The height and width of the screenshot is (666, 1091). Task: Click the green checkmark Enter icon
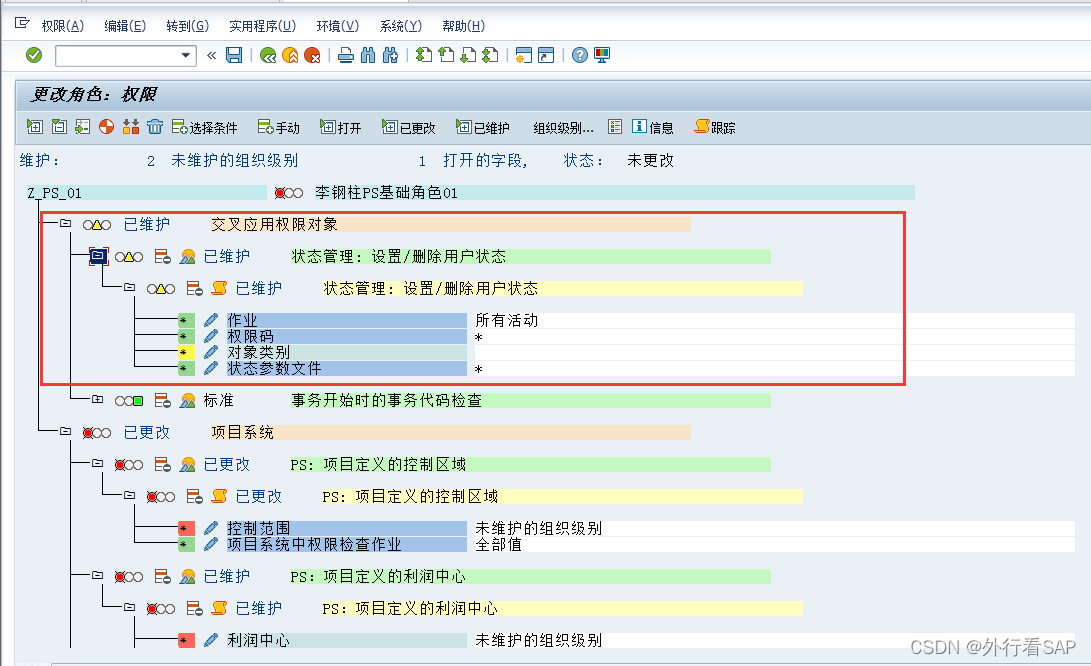(33, 55)
